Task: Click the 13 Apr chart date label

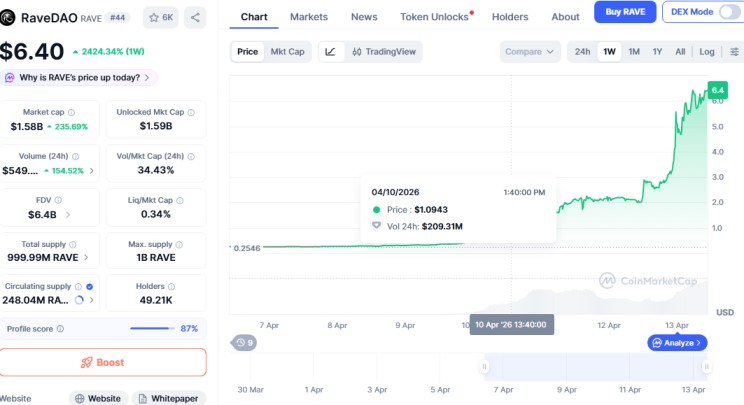Action: coord(677,325)
